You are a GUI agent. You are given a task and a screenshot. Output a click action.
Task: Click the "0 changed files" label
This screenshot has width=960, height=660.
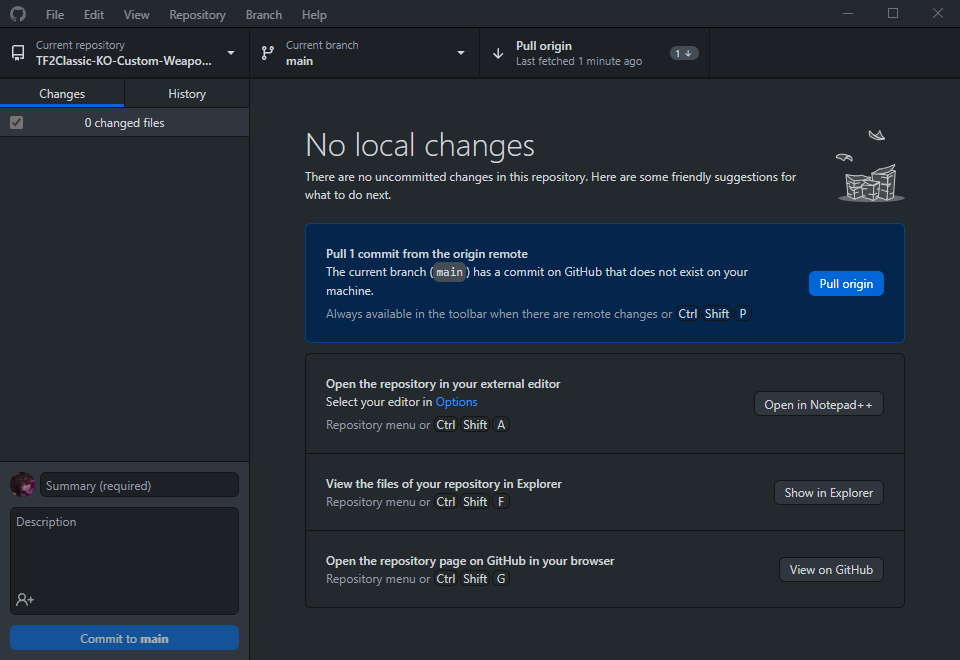[x=124, y=122]
